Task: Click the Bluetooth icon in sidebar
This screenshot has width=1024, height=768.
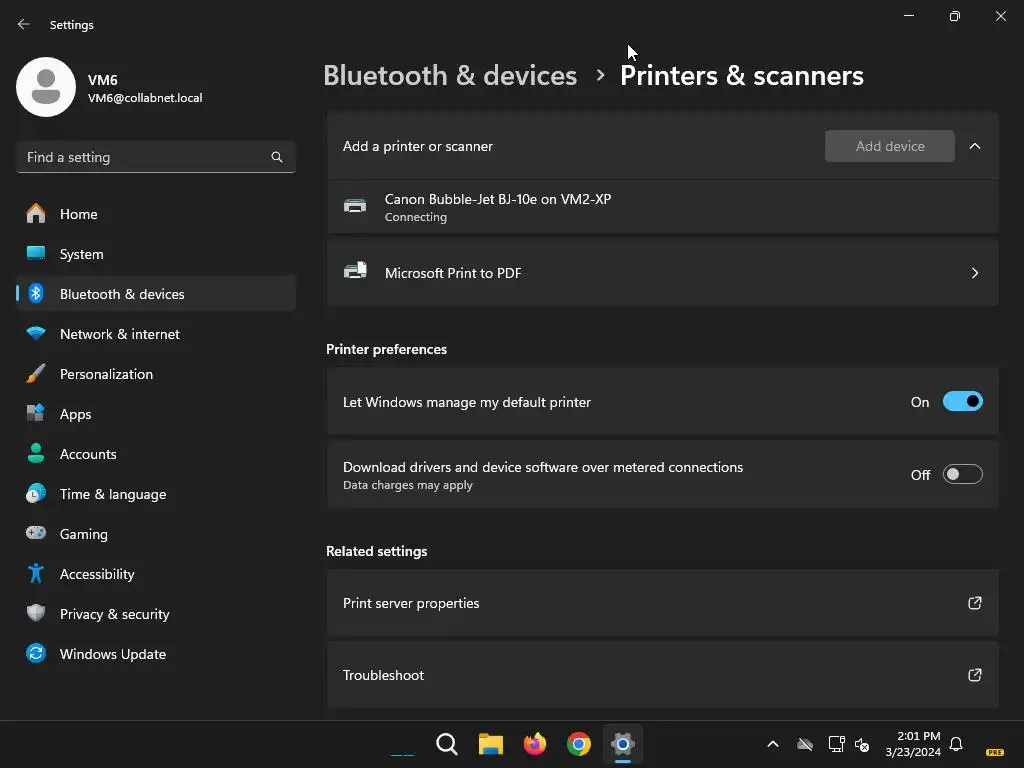Action: tap(36, 294)
